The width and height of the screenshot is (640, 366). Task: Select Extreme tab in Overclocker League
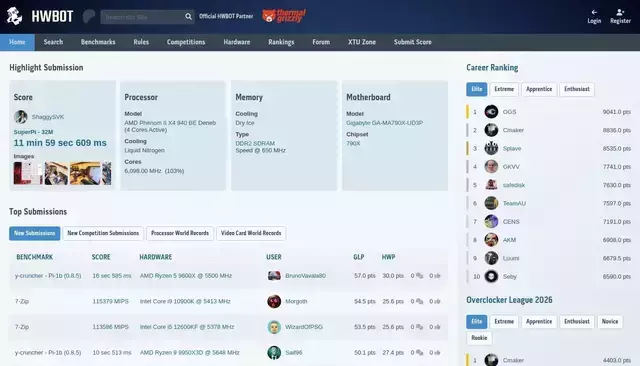(504, 322)
